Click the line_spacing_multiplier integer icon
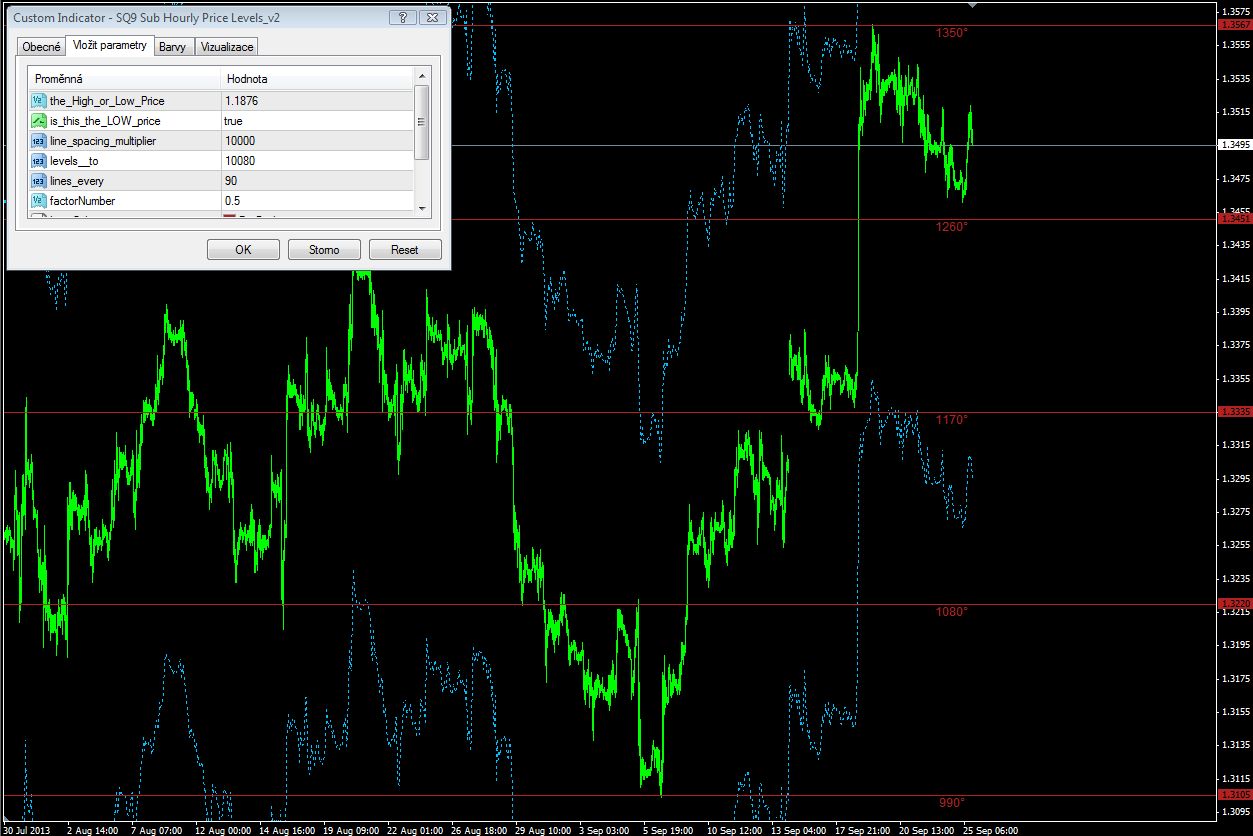 [x=39, y=141]
